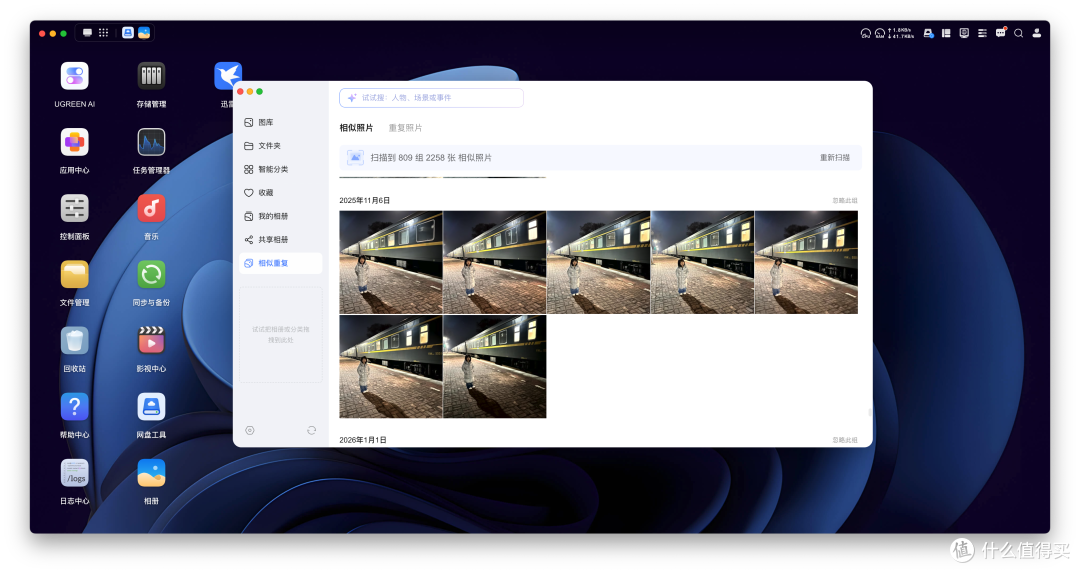
Task: Select second train photo in top row
Action: (x=495, y=262)
